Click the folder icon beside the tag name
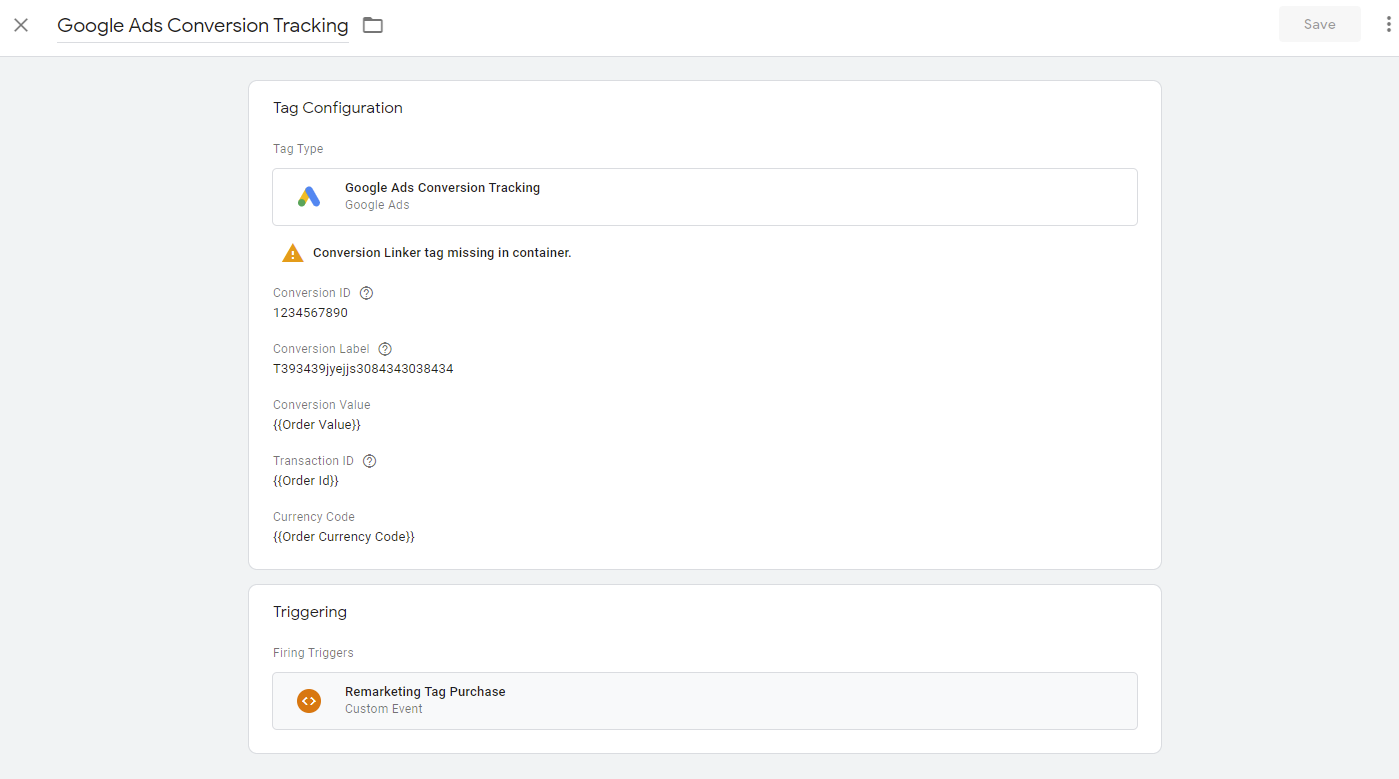This screenshot has height=779, width=1399. tap(373, 25)
